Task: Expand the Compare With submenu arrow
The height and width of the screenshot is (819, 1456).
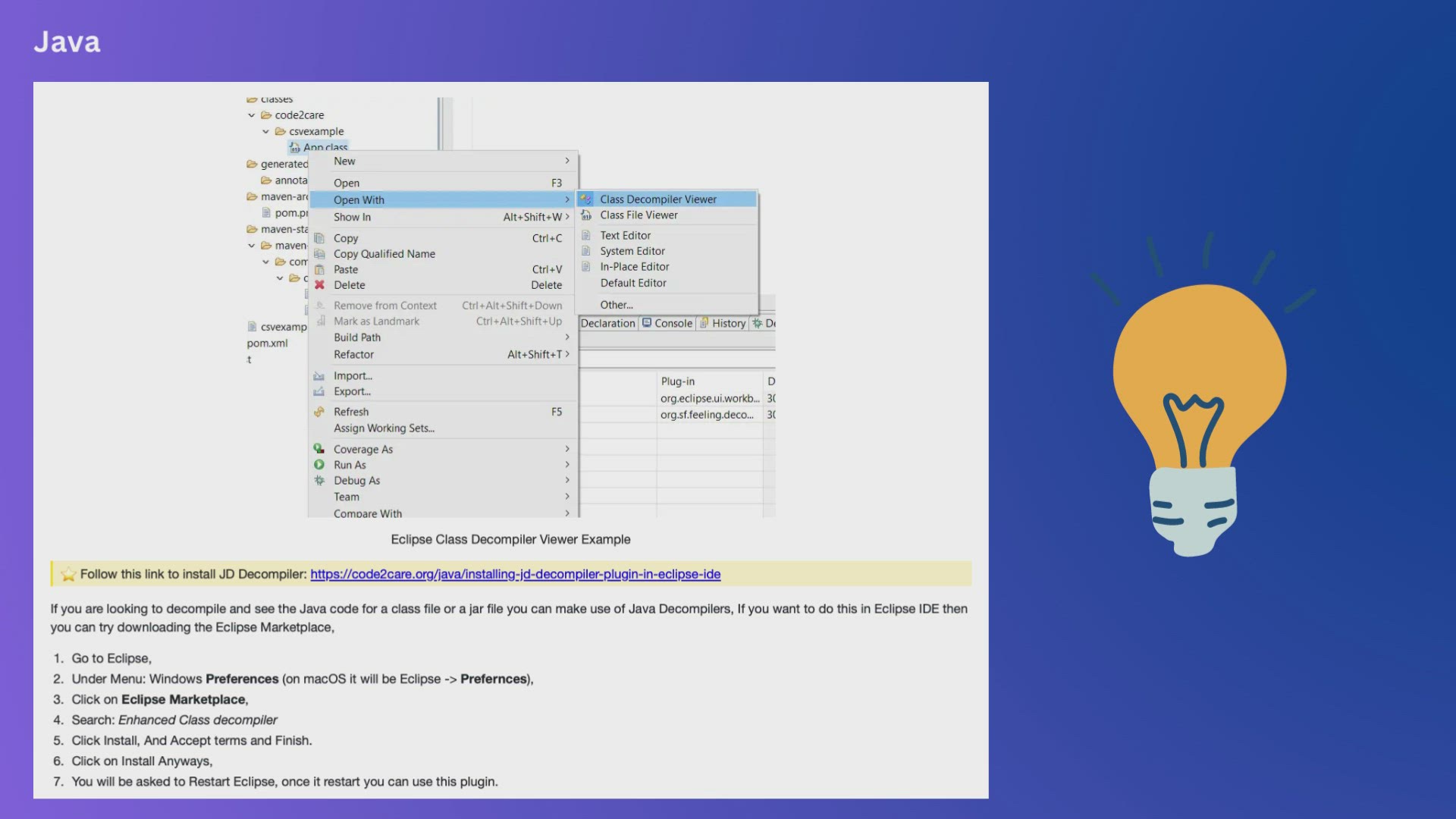Action: (567, 513)
